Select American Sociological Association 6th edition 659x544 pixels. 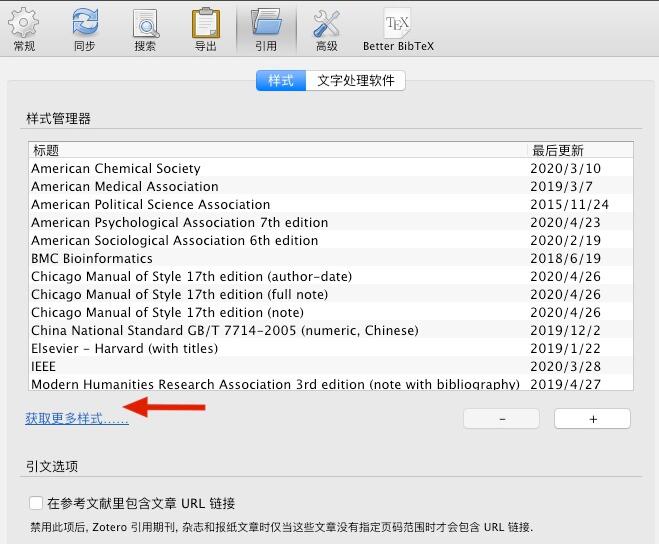click(x=331, y=240)
